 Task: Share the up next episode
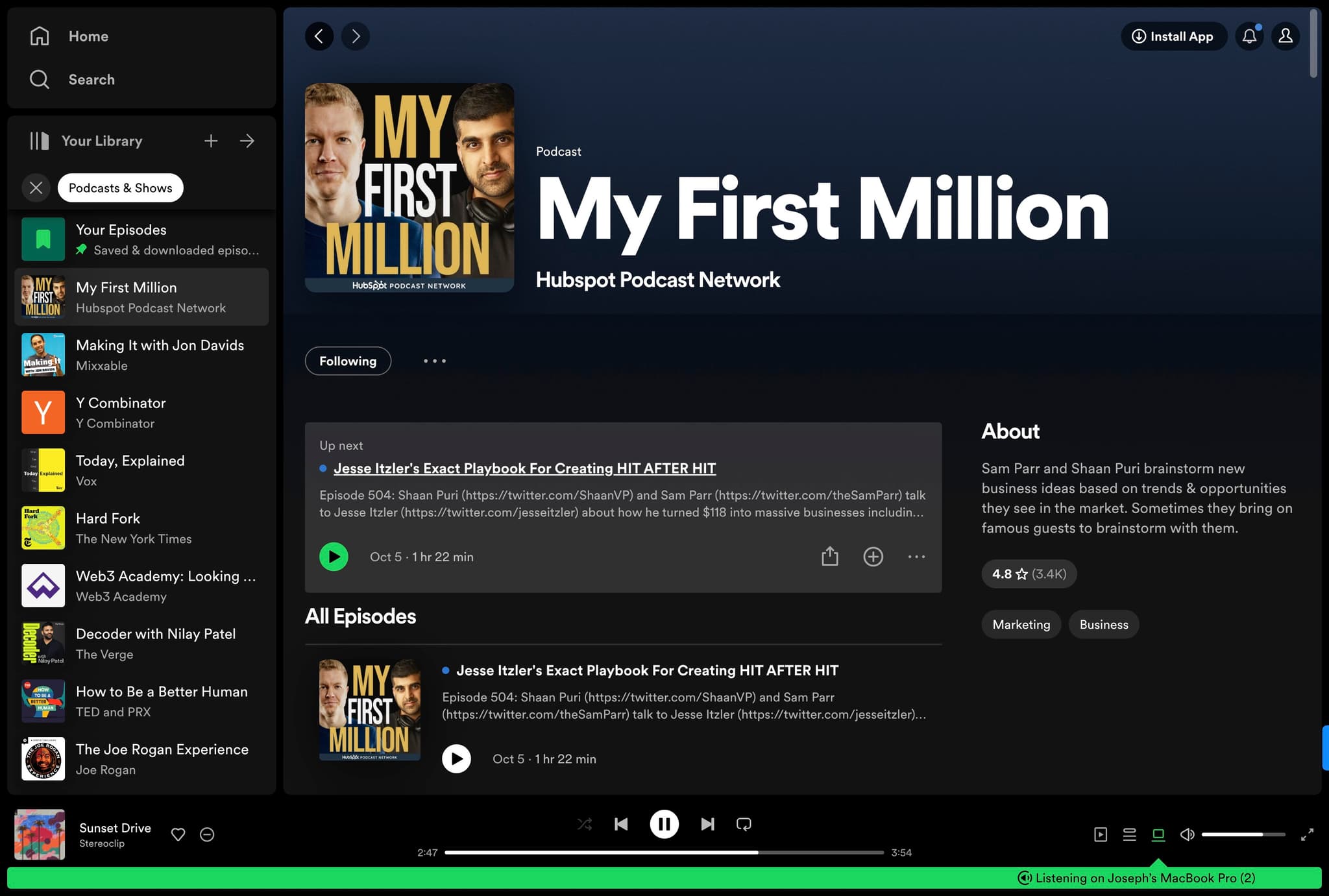[x=829, y=557]
